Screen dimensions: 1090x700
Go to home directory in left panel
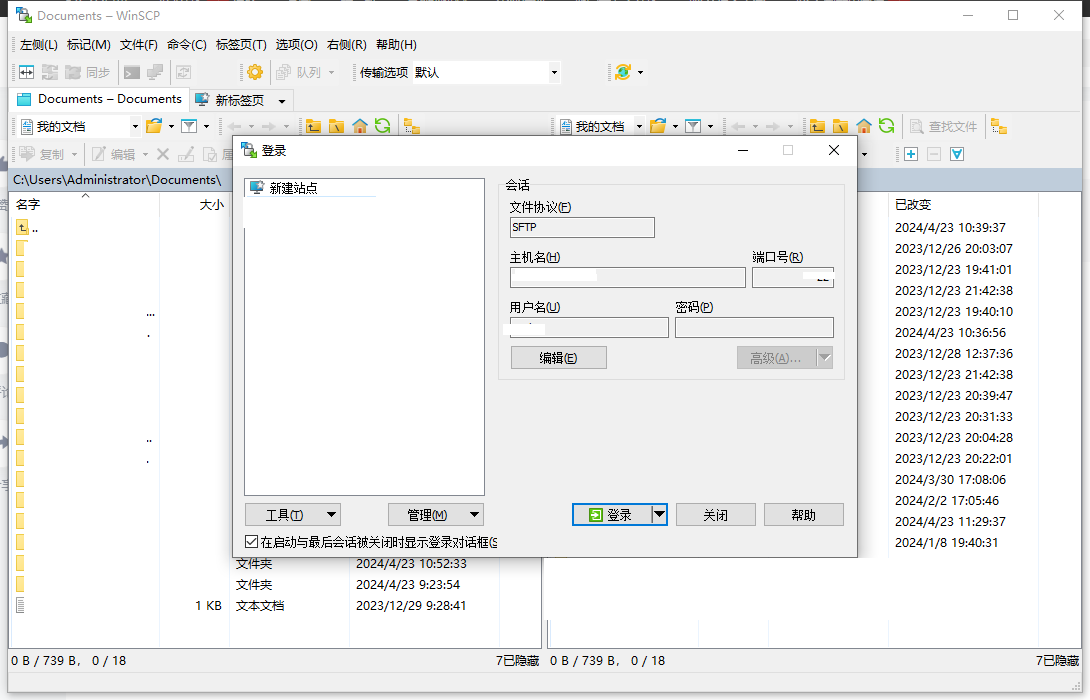tap(360, 126)
